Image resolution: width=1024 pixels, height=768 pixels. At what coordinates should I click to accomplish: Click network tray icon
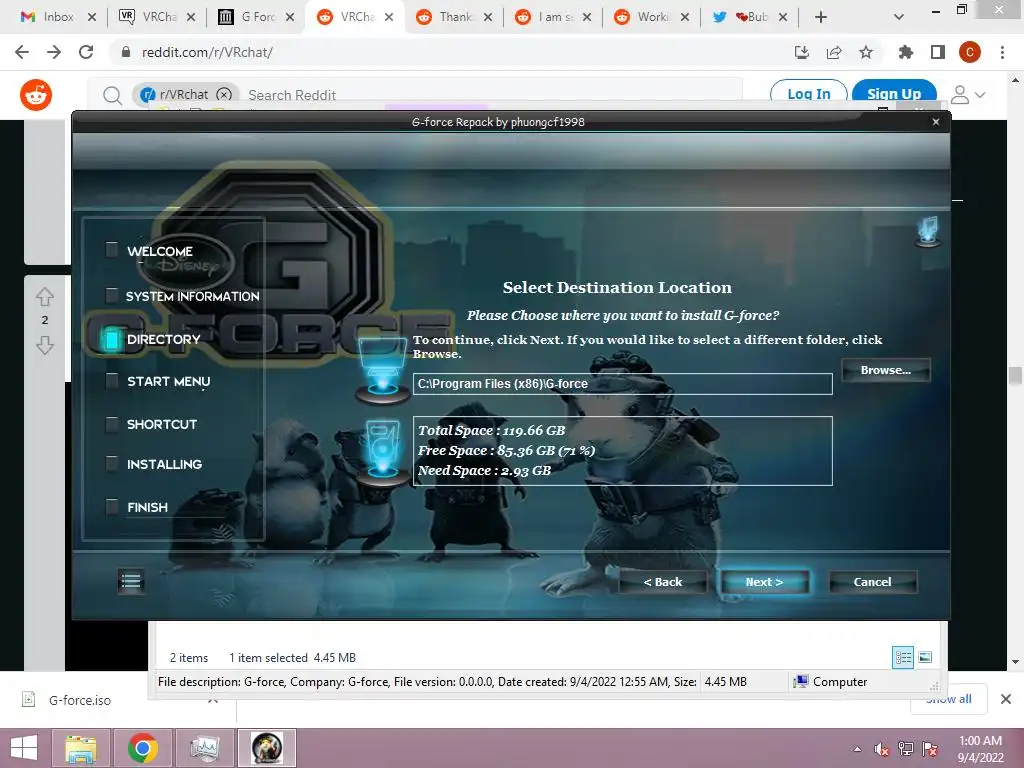[906, 749]
